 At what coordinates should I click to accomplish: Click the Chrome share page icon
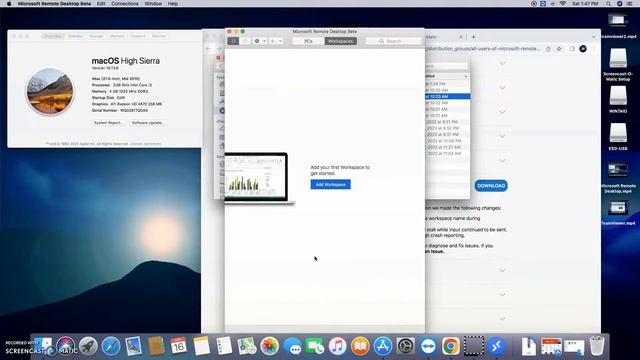point(548,49)
